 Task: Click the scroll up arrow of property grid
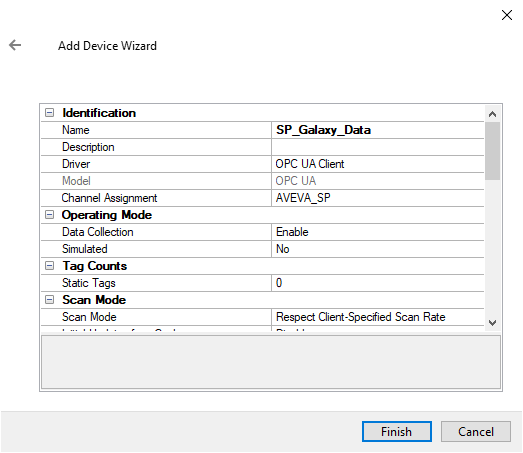pos(492,114)
